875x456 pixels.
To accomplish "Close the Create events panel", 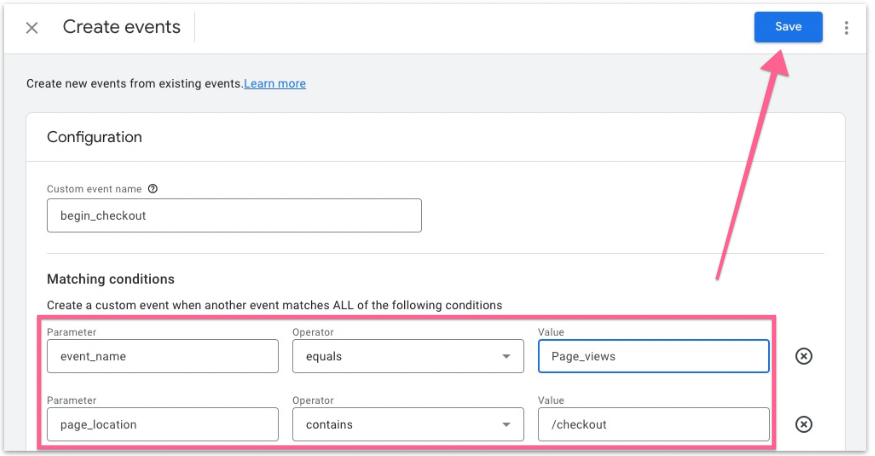I will point(32,28).
